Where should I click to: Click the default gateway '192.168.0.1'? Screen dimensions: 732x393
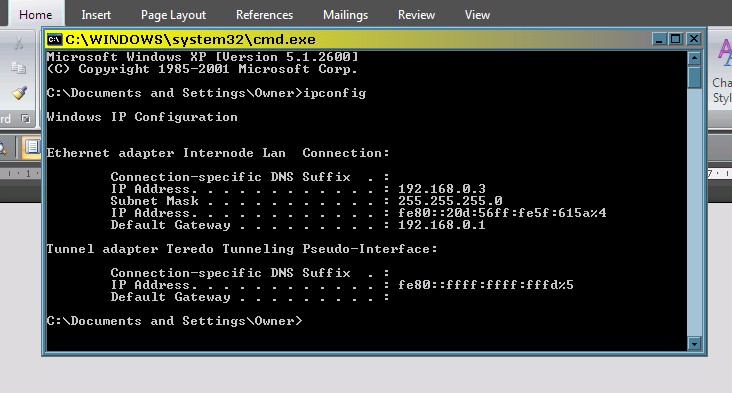pyautogui.click(x=442, y=225)
